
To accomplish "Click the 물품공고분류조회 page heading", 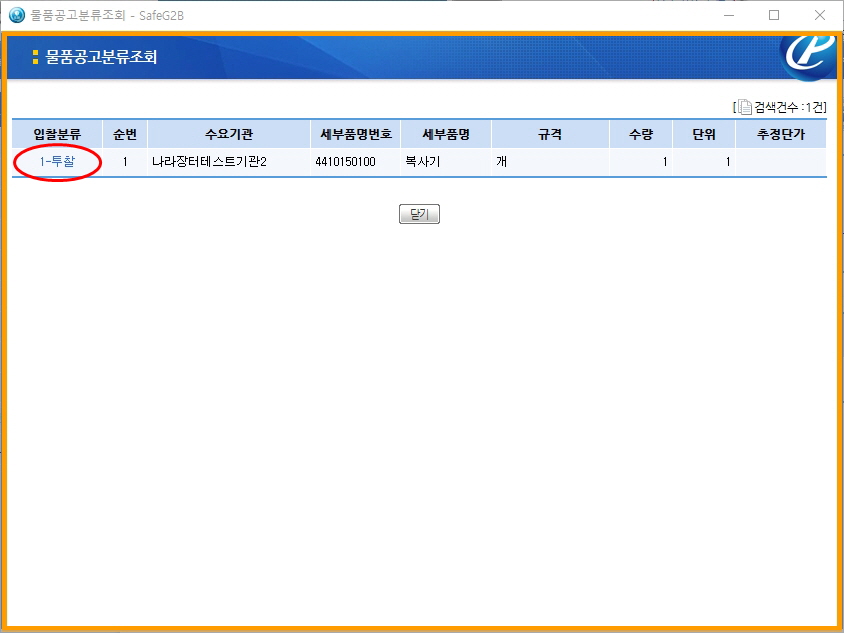I will (101, 57).
